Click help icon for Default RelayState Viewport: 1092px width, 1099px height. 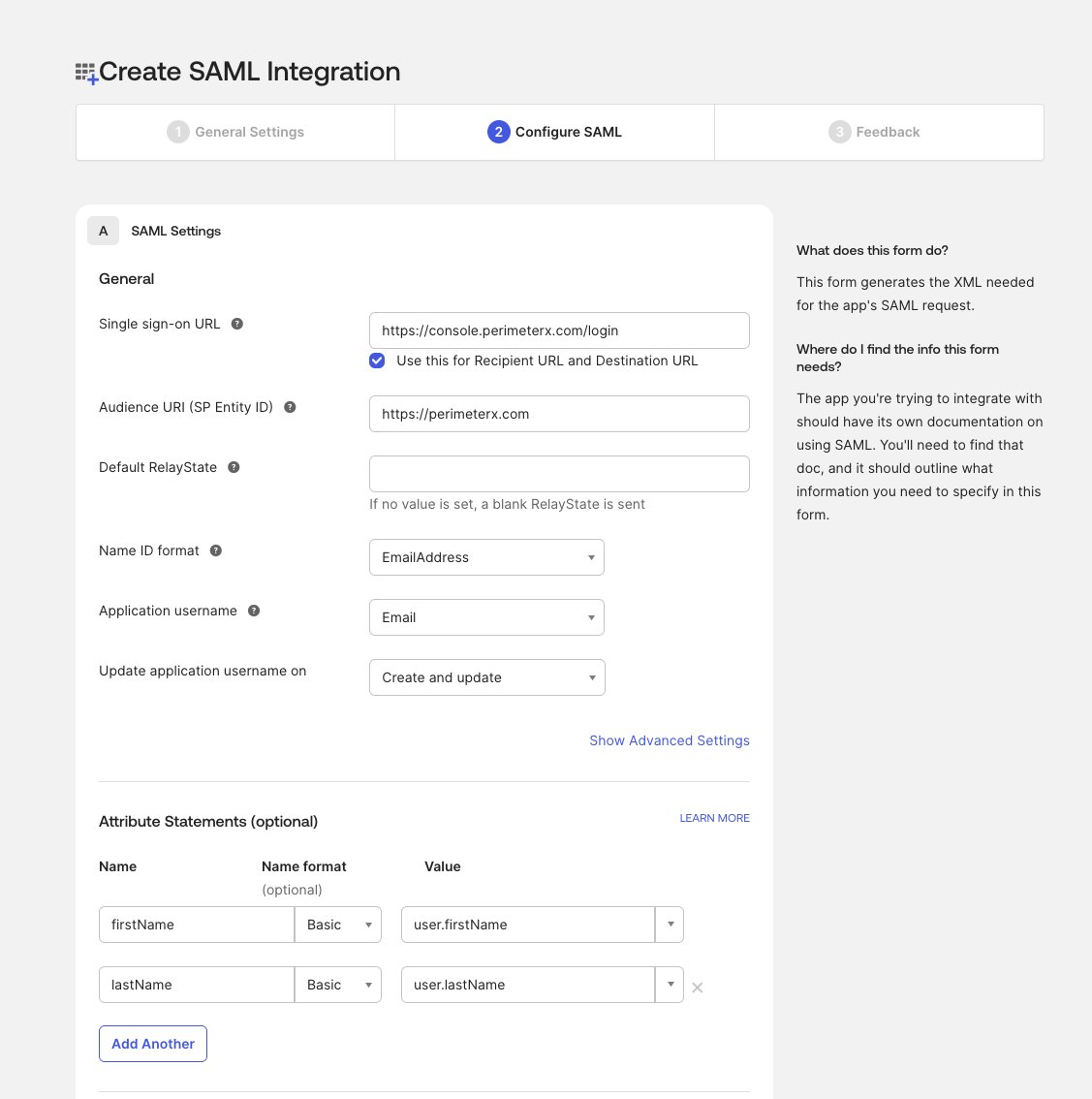click(234, 467)
